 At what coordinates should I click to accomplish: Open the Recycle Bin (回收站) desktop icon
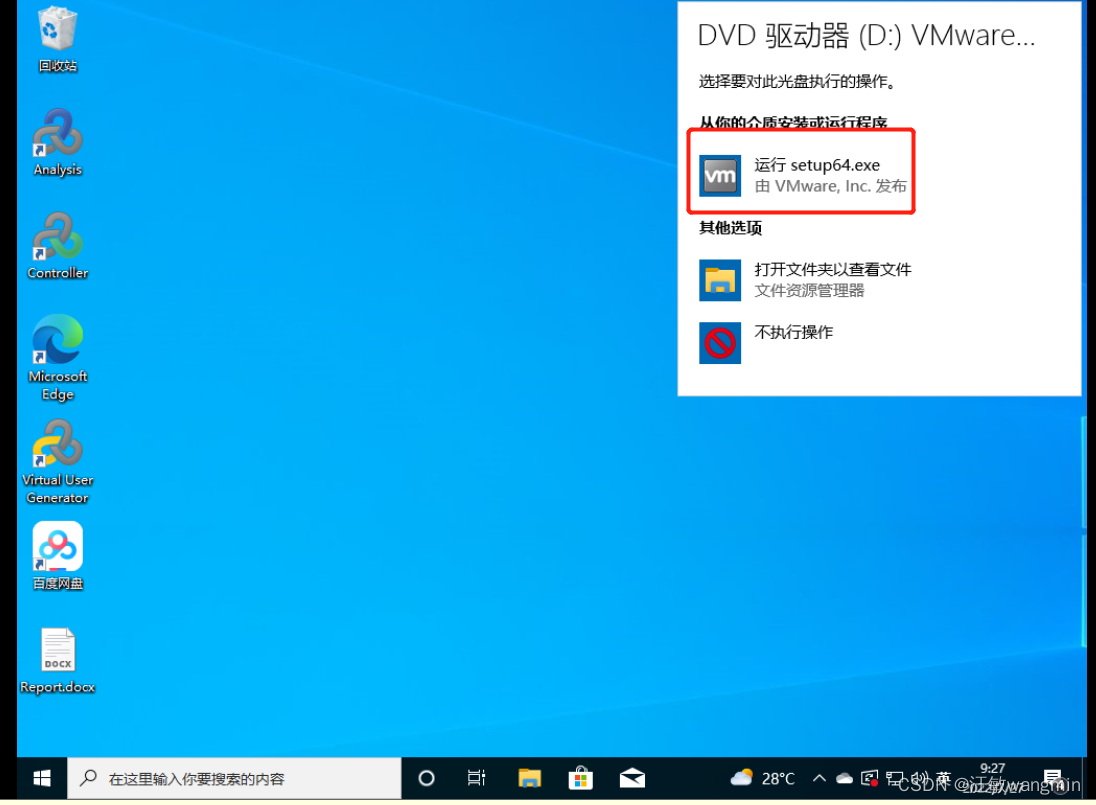click(57, 38)
